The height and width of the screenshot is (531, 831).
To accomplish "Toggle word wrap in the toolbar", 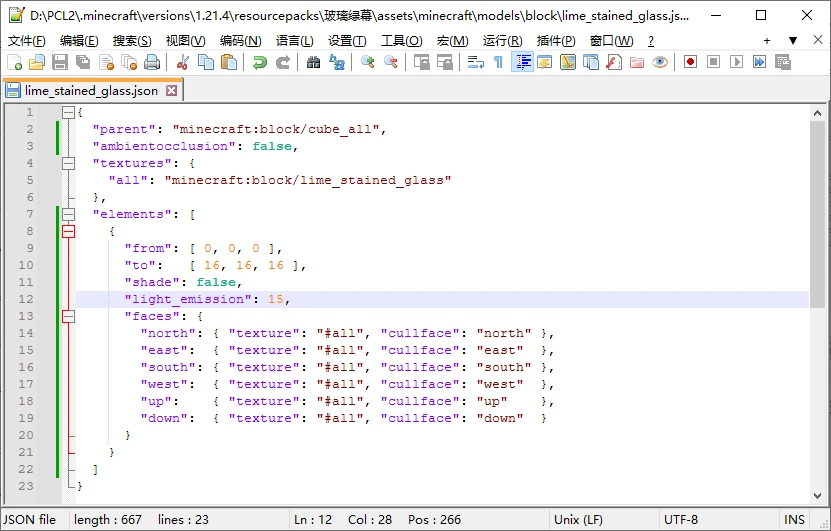I will [475, 63].
